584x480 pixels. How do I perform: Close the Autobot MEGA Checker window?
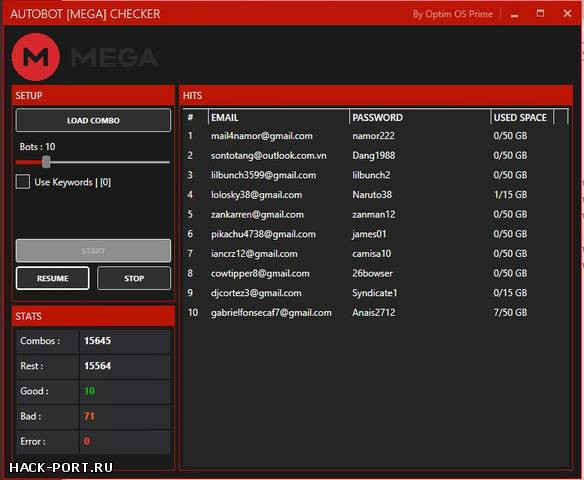click(x=567, y=14)
